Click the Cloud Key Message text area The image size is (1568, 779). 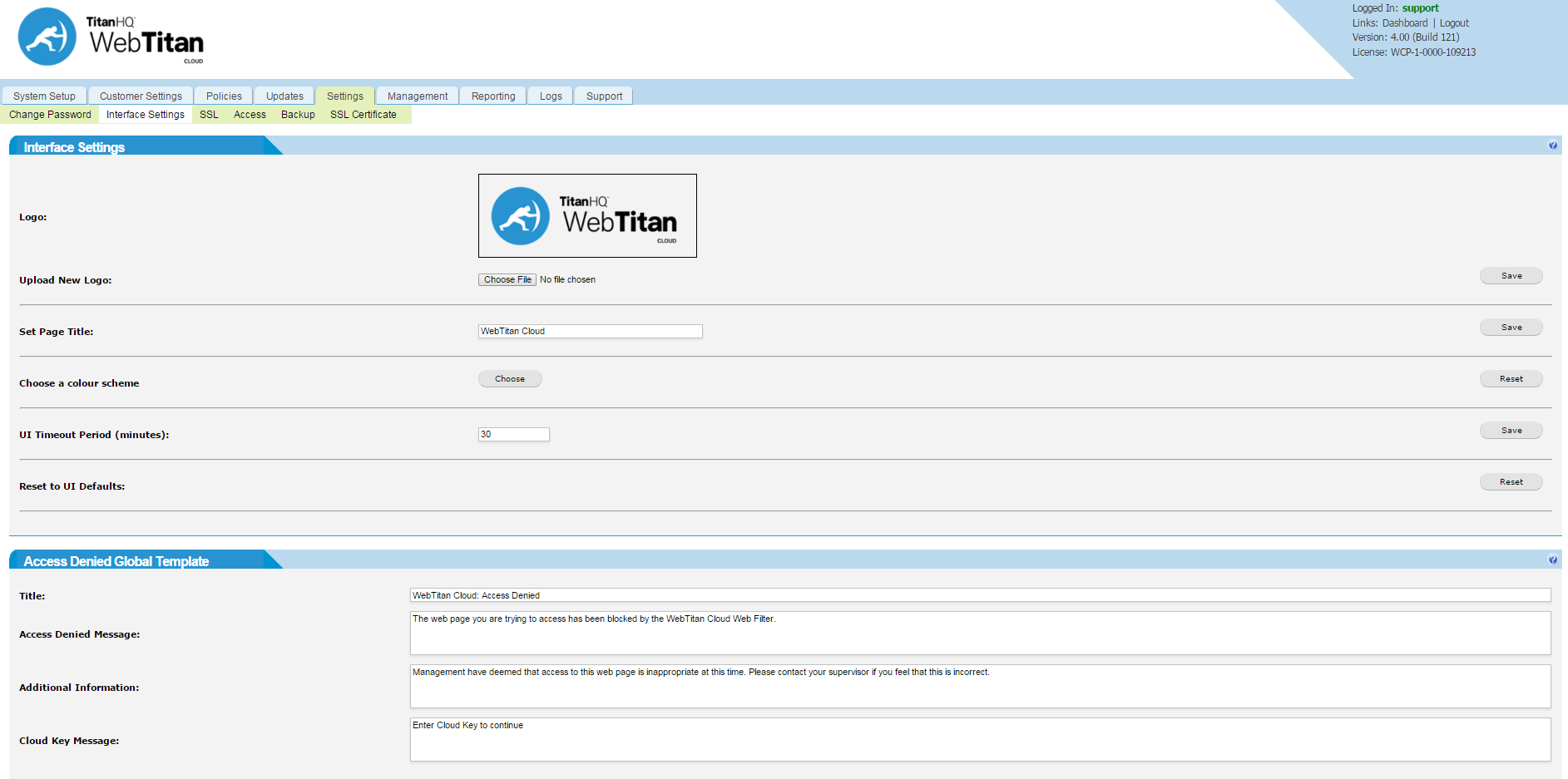981,740
